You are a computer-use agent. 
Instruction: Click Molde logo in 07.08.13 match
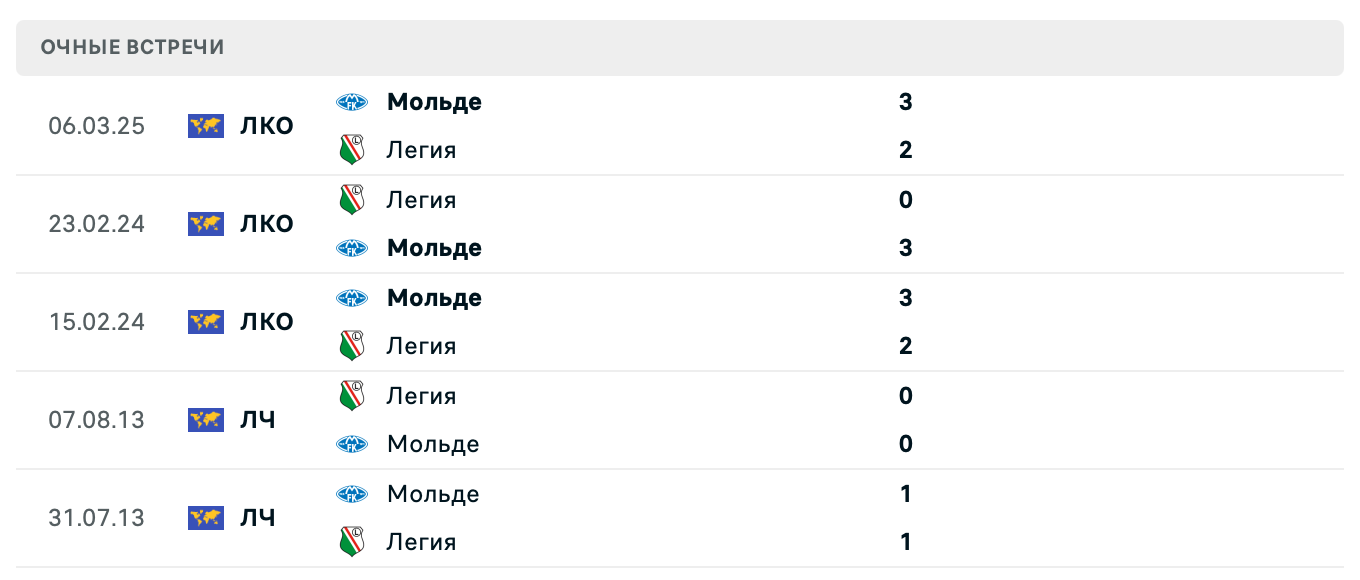351,444
